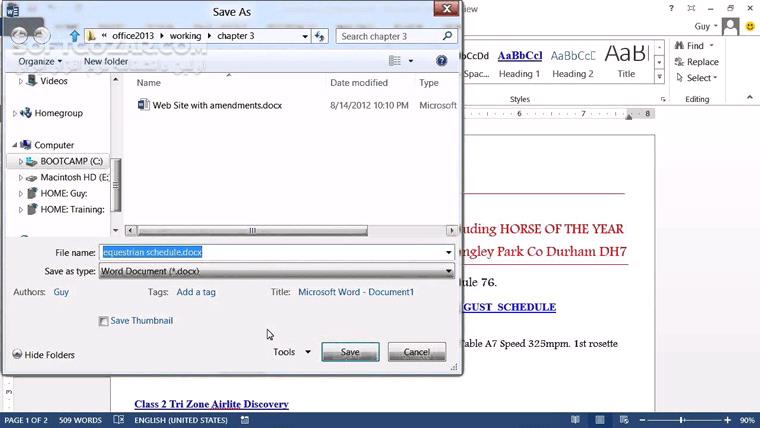Click the Replace icon in the Editing group
Image resolution: width=760 pixels, height=428 pixels.
[679, 62]
